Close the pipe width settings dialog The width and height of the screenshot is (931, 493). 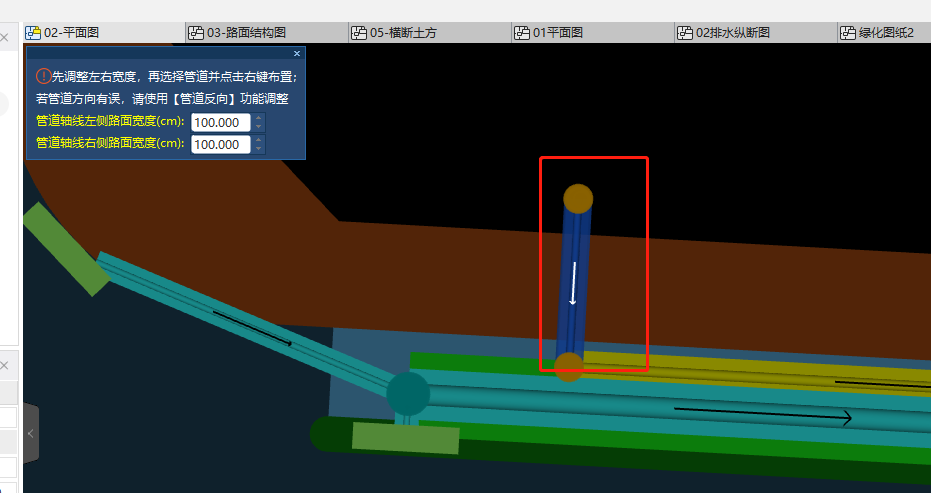tap(297, 53)
